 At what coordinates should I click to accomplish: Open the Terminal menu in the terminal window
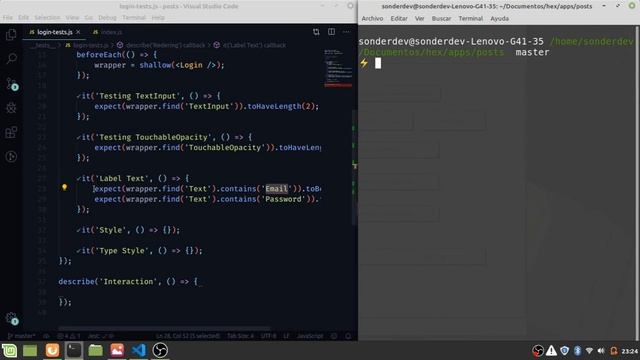click(x=471, y=18)
